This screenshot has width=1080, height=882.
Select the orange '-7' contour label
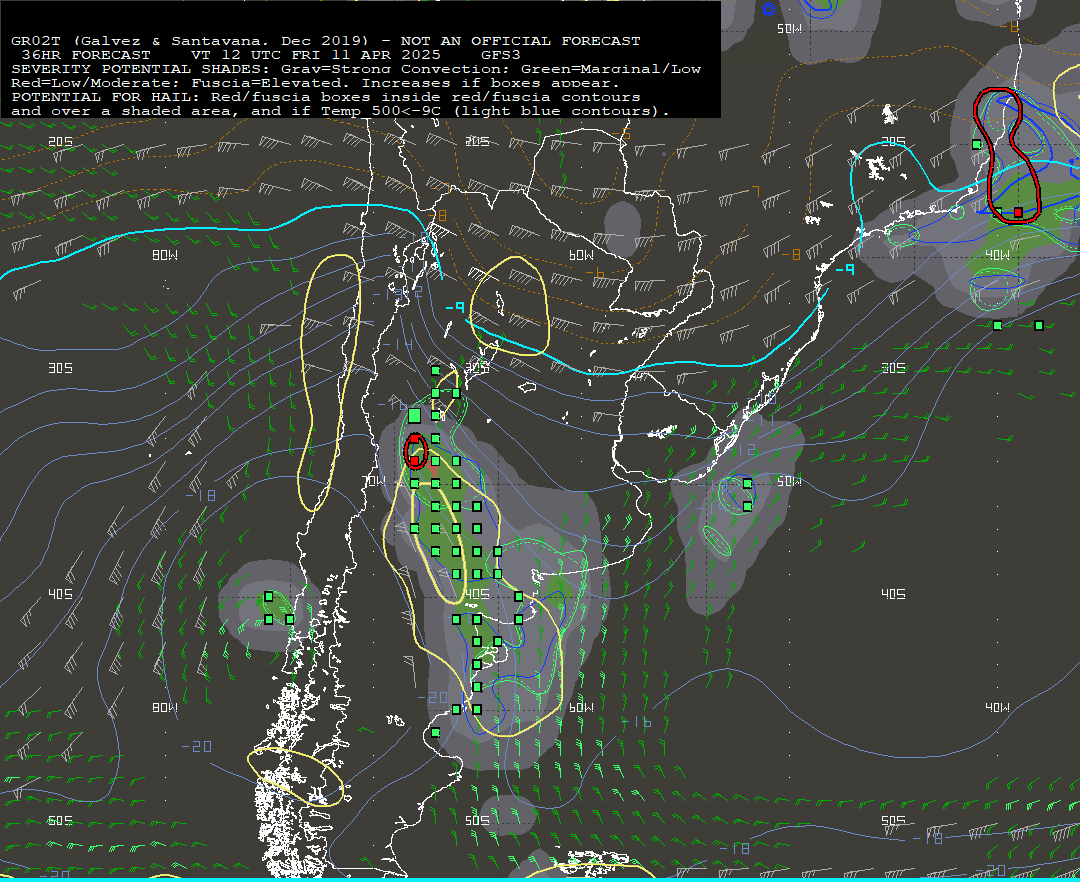tap(754, 191)
